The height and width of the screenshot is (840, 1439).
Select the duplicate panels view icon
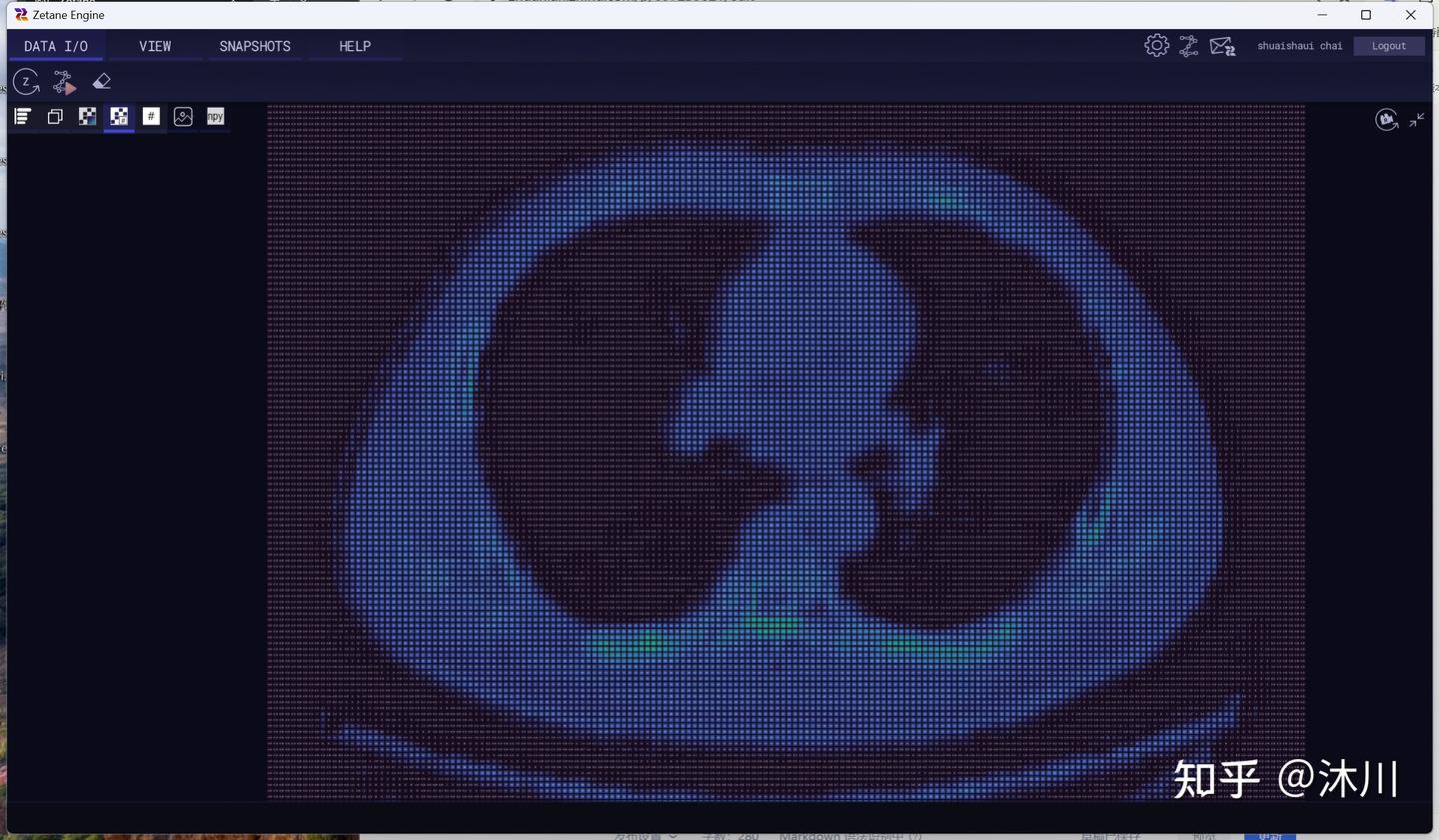[x=55, y=116]
